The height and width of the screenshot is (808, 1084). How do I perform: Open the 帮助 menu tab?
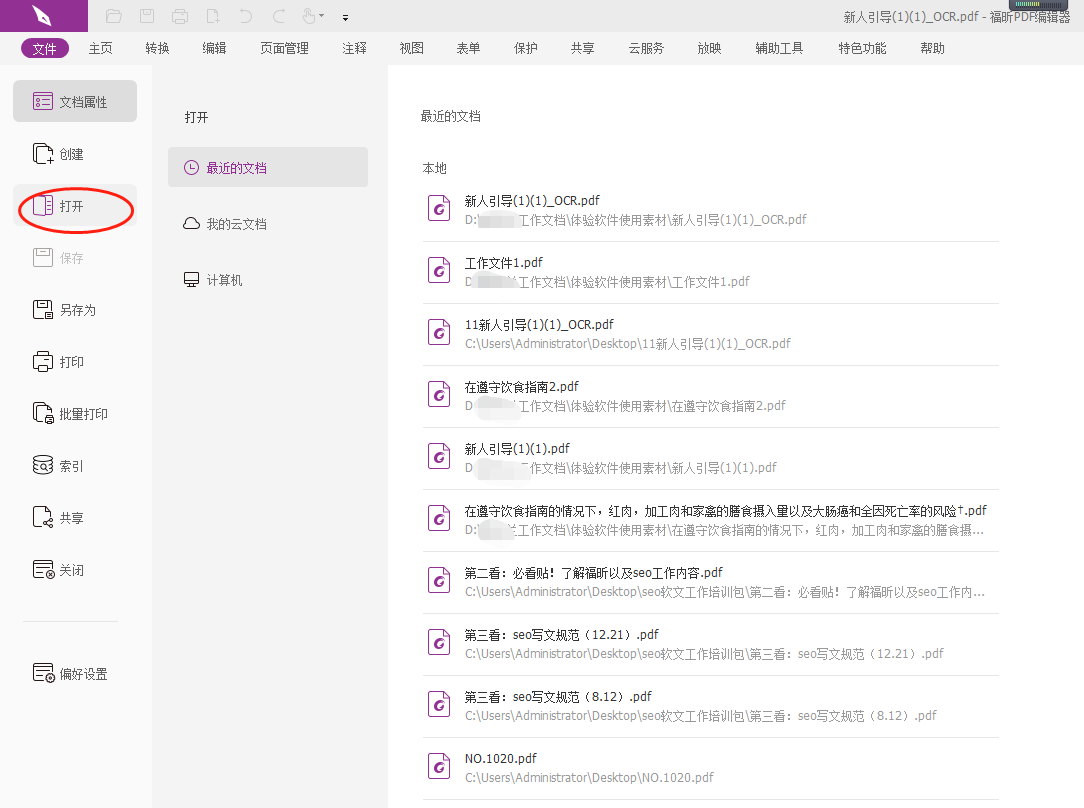pyautogui.click(x=931, y=47)
